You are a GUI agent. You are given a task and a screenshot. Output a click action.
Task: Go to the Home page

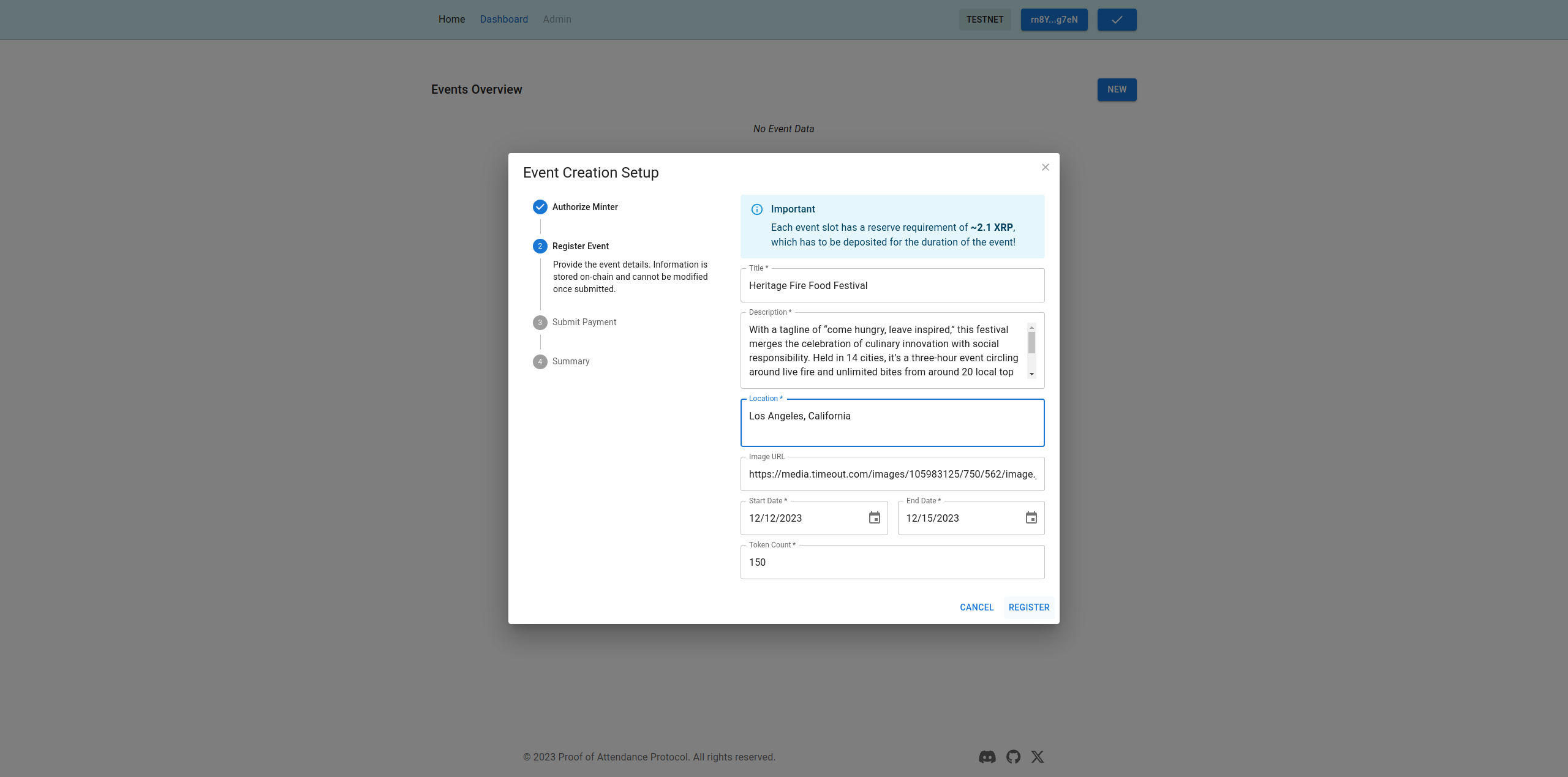(451, 20)
